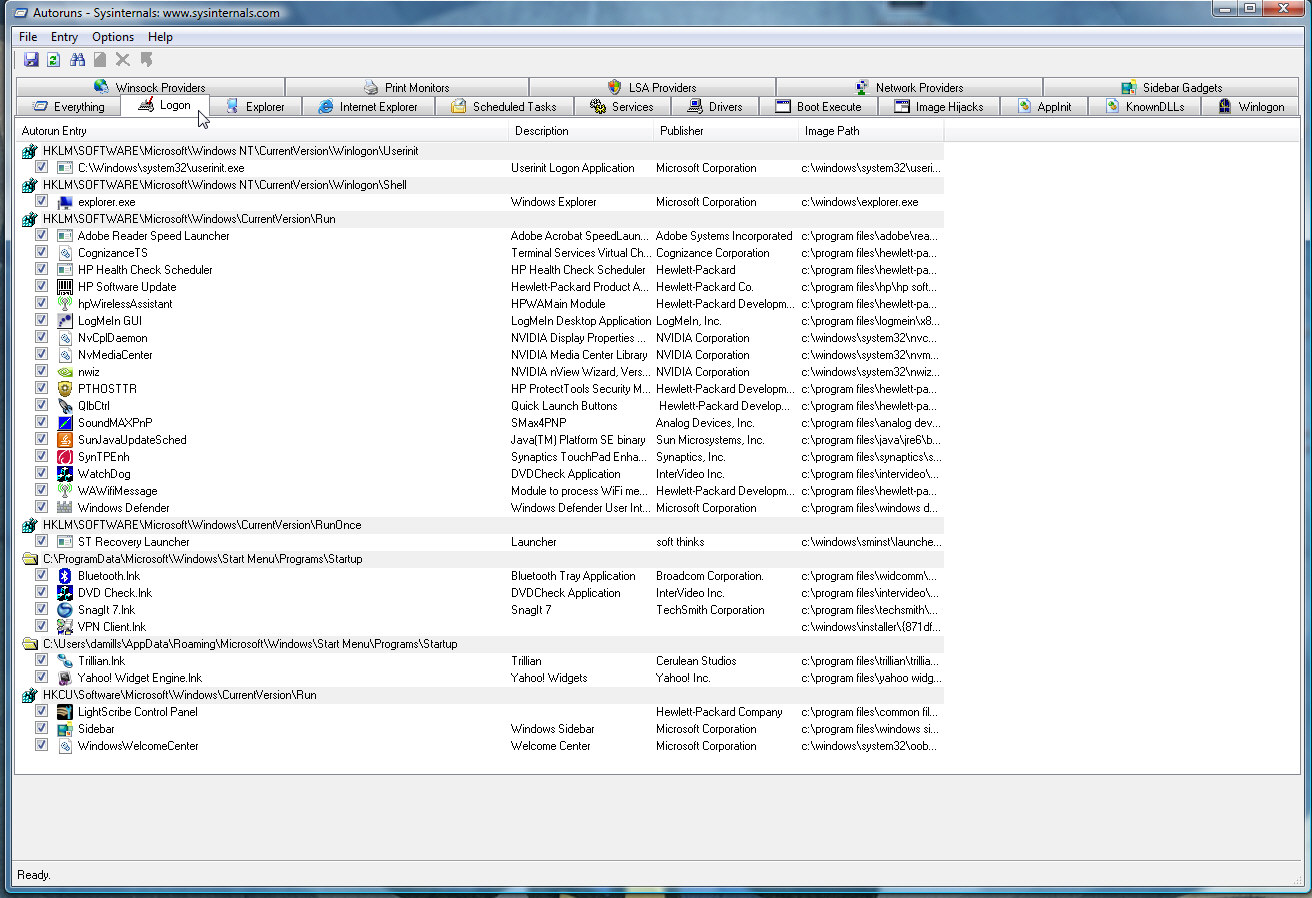Image resolution: width=1312 pixels, height=898 pixels.
Task: Uncheck ST Recovery Launcher checkbox
Action: click(41, 542)
